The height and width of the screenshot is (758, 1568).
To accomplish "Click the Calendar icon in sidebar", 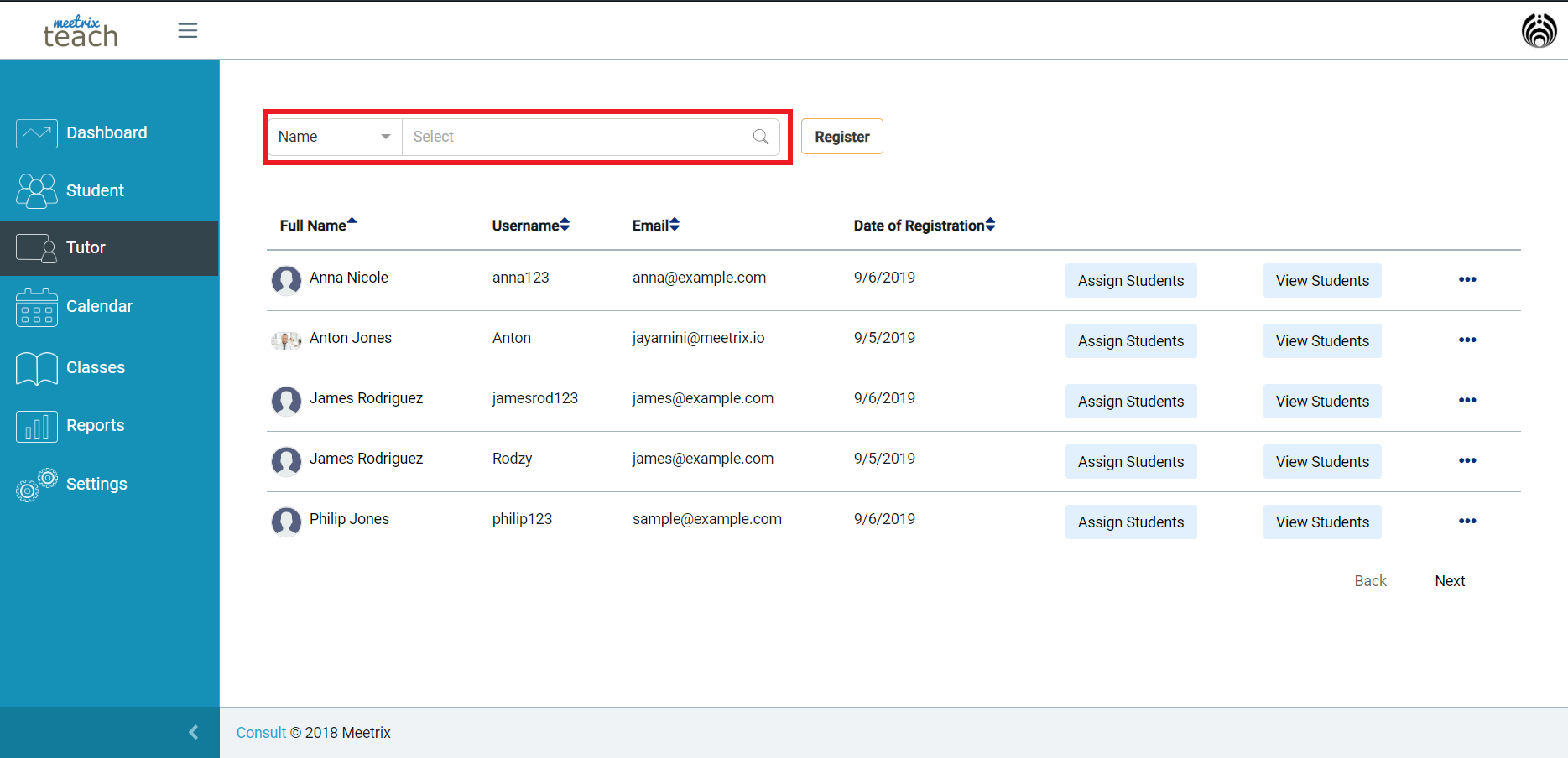I will tap(37, 308).
